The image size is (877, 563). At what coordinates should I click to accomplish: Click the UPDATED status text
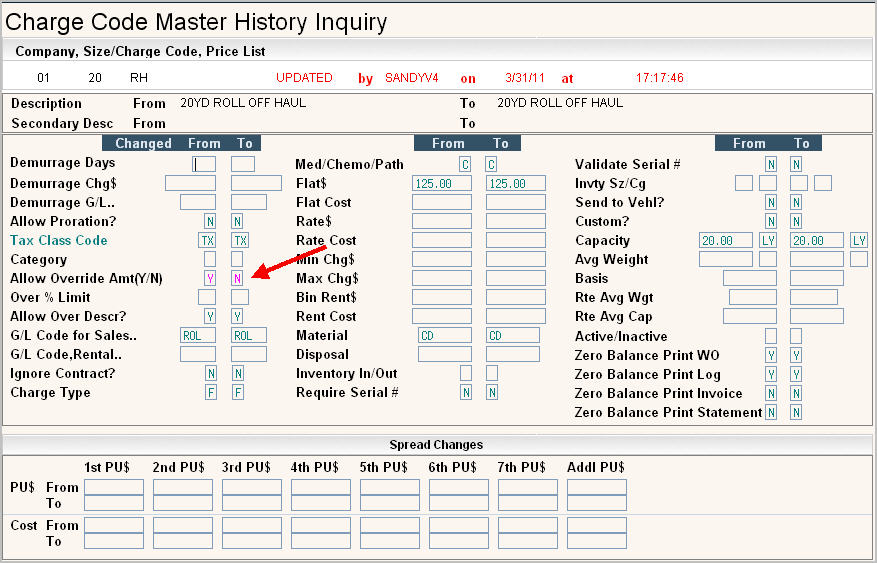click(x=304, y=78)
